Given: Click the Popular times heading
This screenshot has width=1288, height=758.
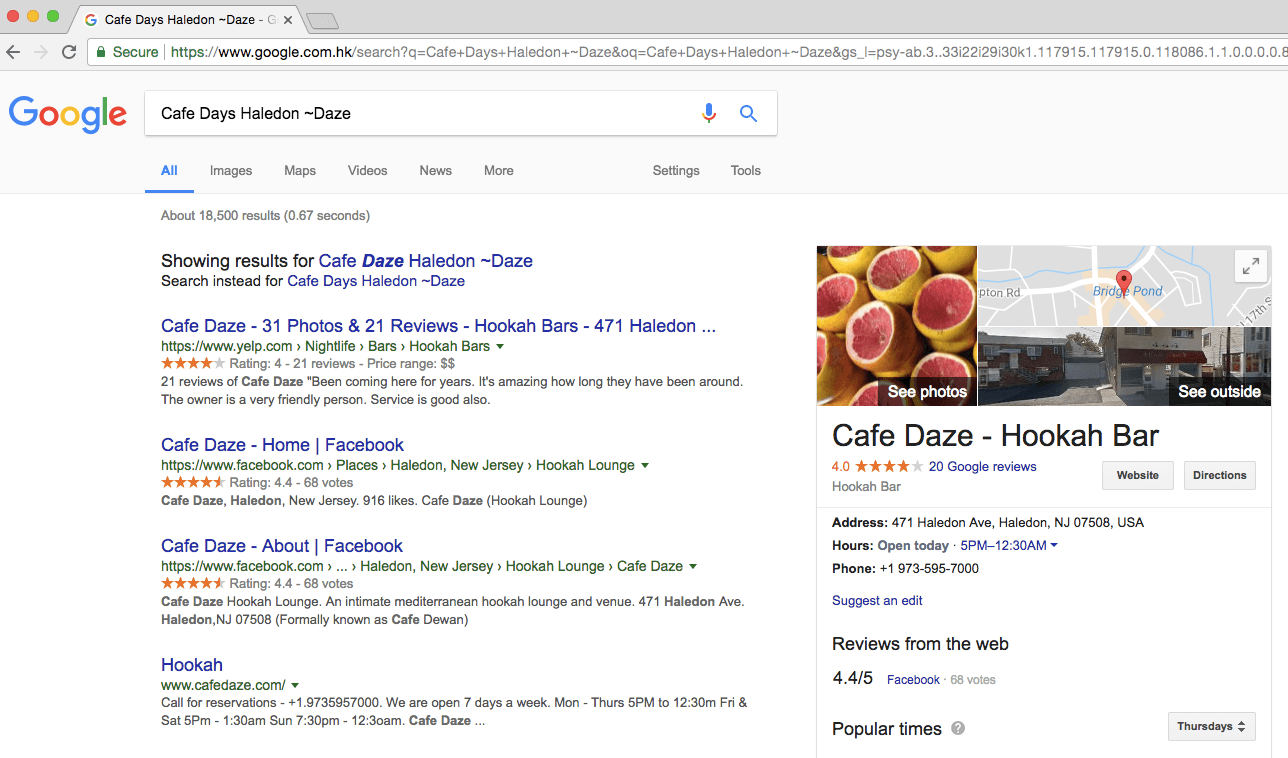Looking at the screenshot, I should (887, 729).
